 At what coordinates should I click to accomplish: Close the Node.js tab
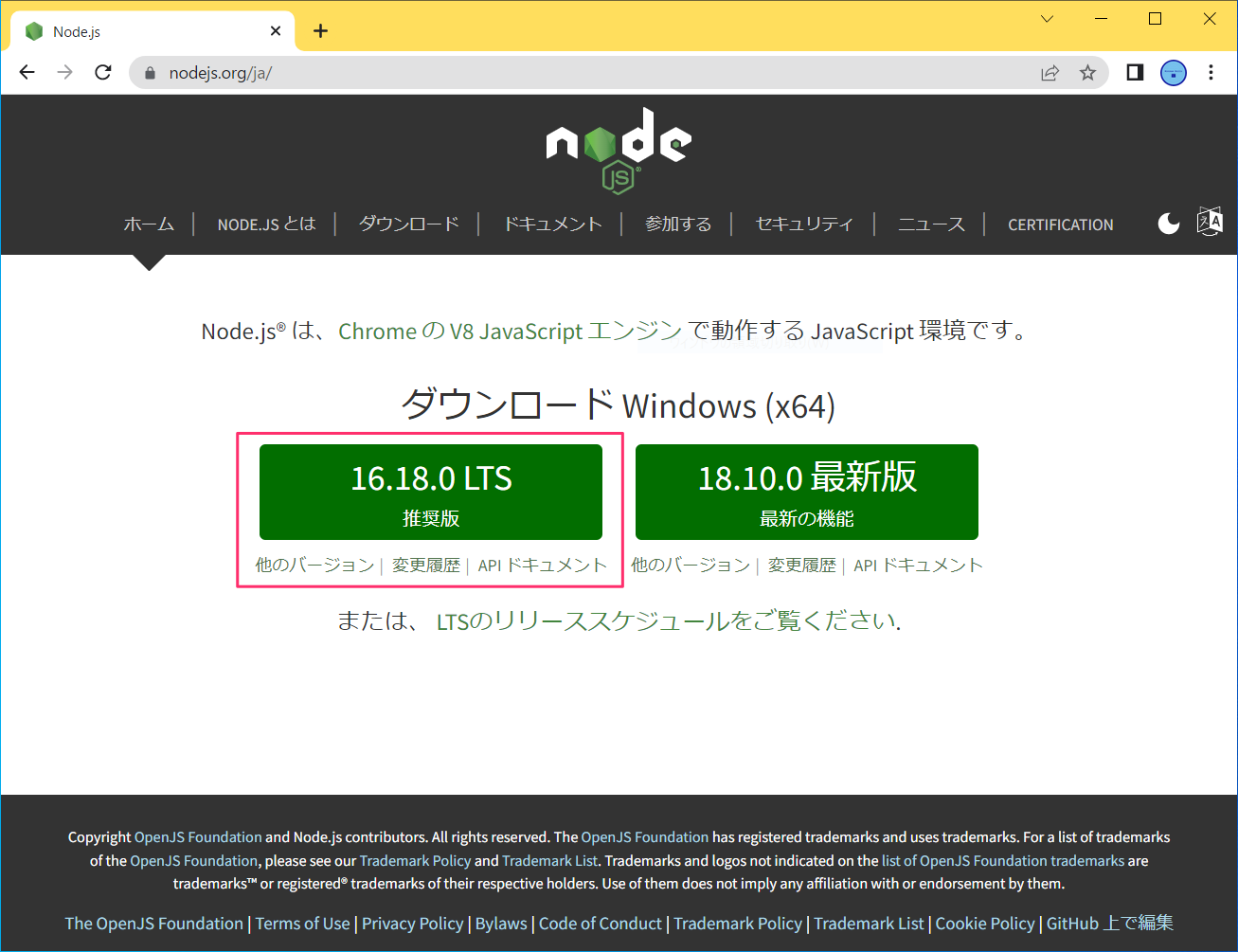click(276, 31)
